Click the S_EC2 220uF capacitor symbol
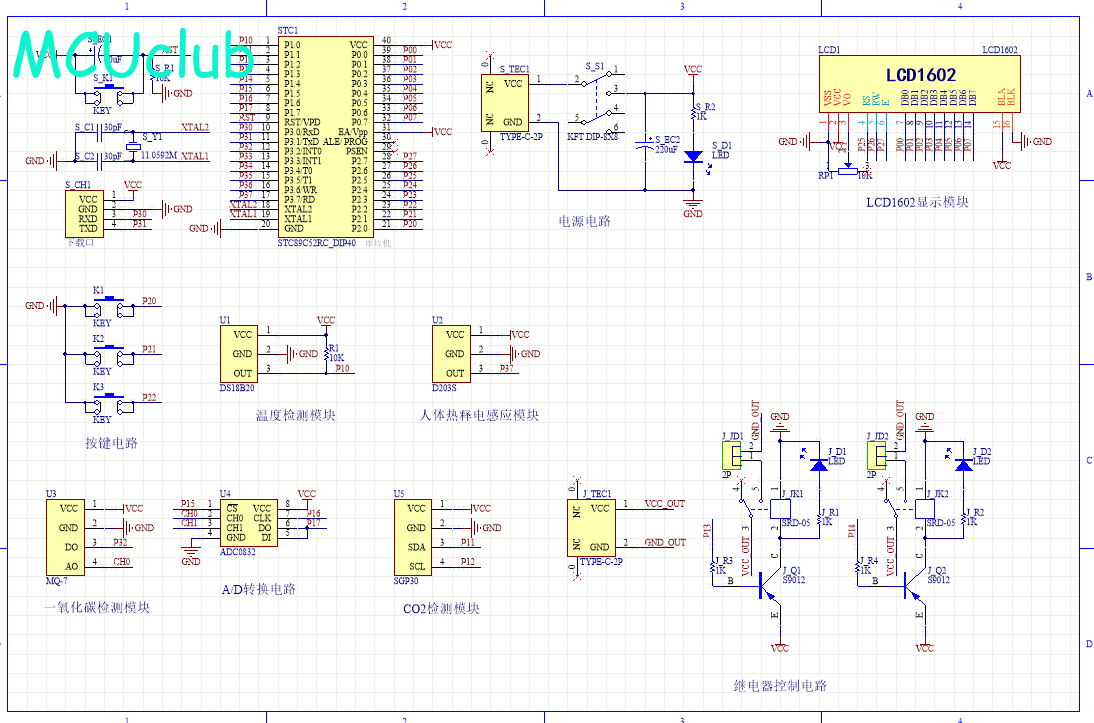The image size is (1094, 723). (645, 146)
